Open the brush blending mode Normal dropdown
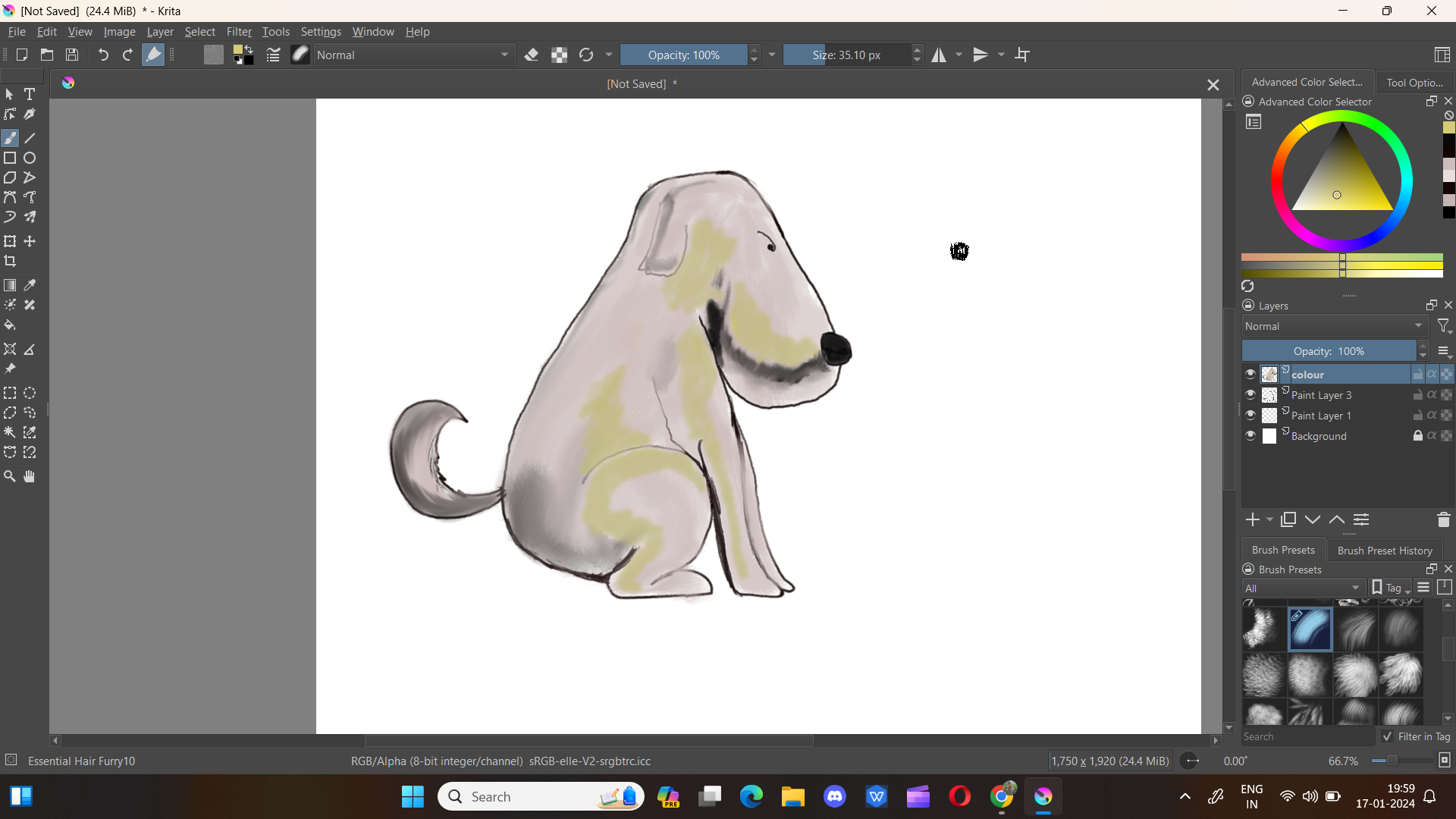Viewport: 1456px width, 819px height. coord(413,55)
